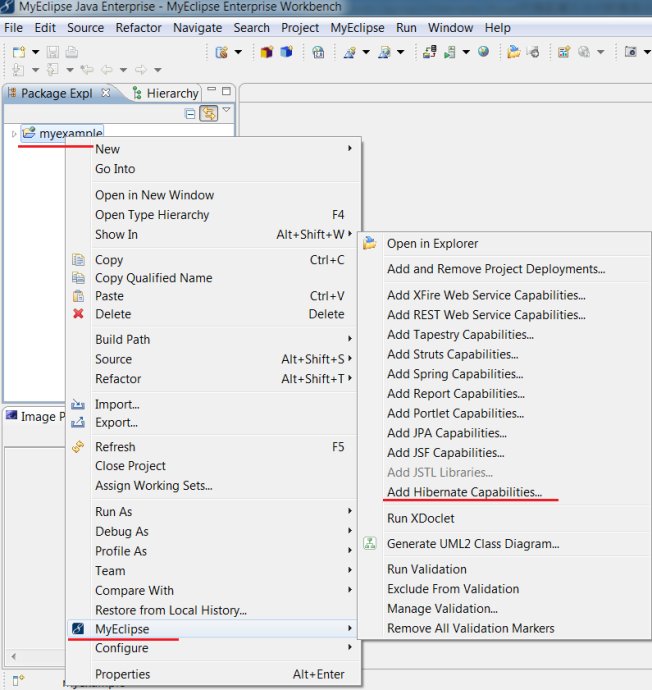Click Copy in the context menu

[x=213, y=260]
